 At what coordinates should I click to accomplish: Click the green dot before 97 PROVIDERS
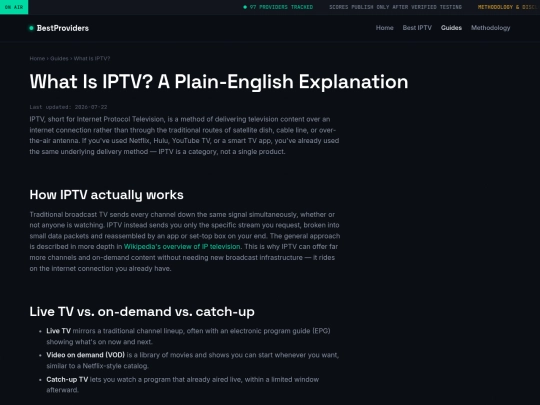click(245, 7)
